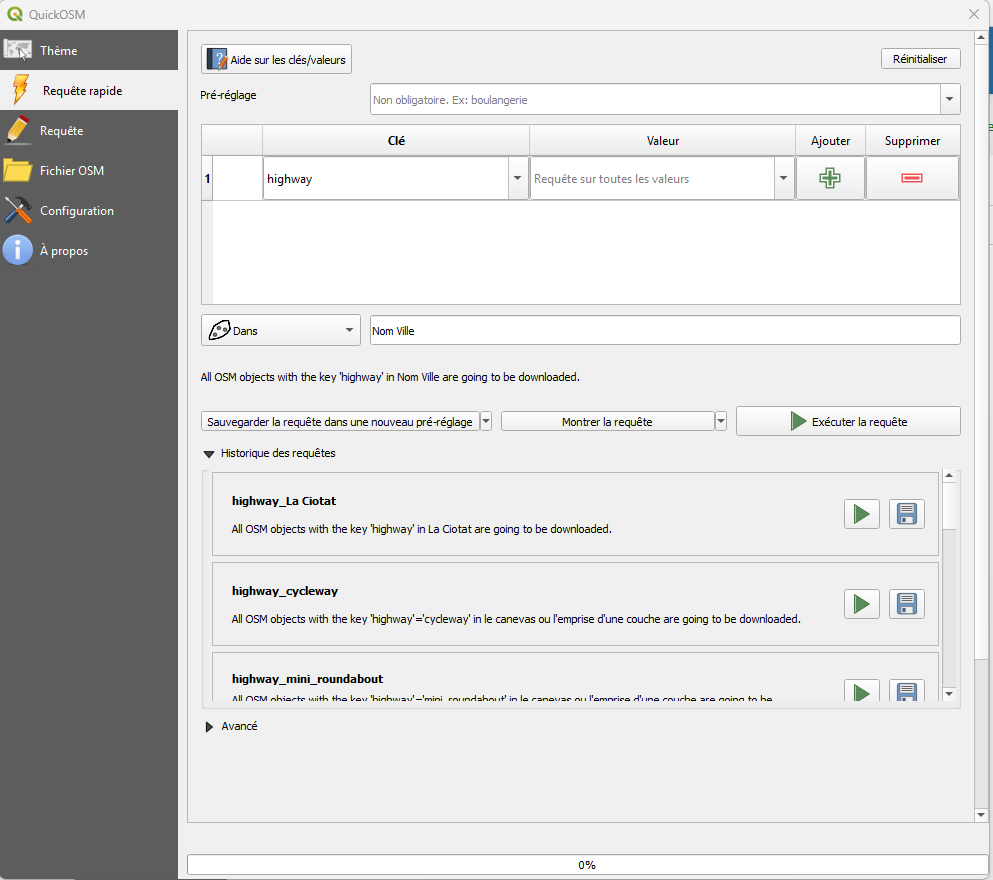Add a row with green plus icon
The height and width of the screenshot is (880, 993).
click(x=830, y=178)
